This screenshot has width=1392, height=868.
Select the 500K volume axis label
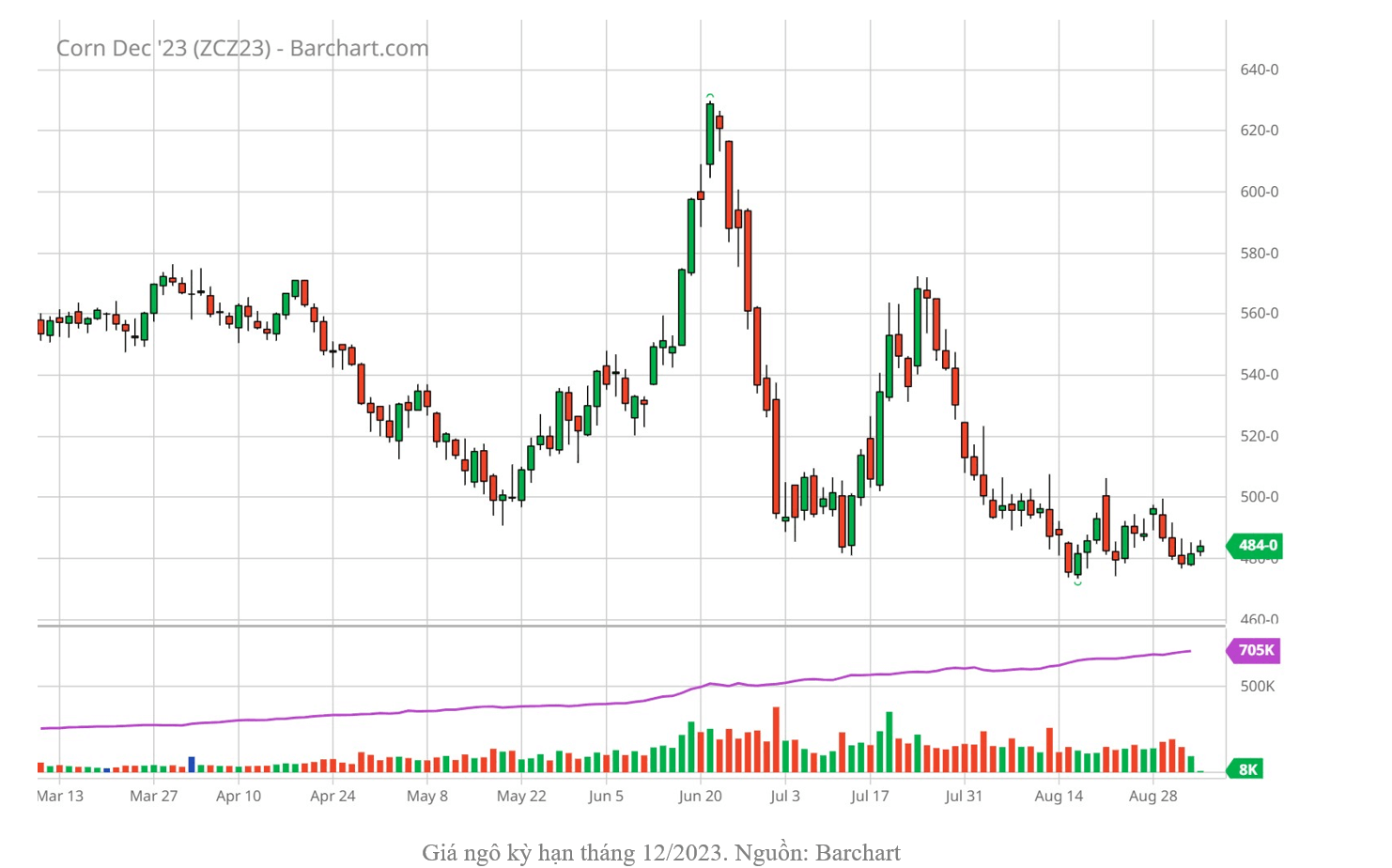[1258, 687]
